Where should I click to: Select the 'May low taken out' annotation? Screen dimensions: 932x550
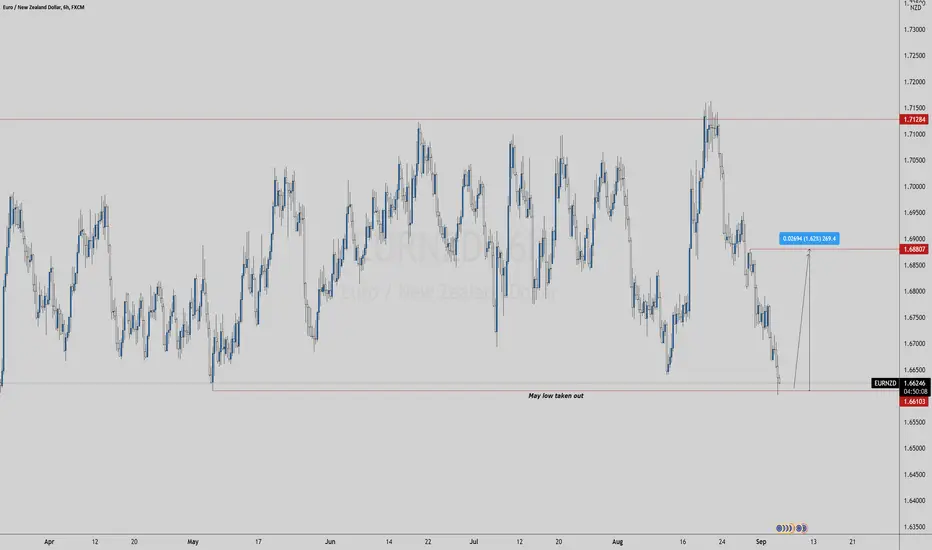coord(556,395)
